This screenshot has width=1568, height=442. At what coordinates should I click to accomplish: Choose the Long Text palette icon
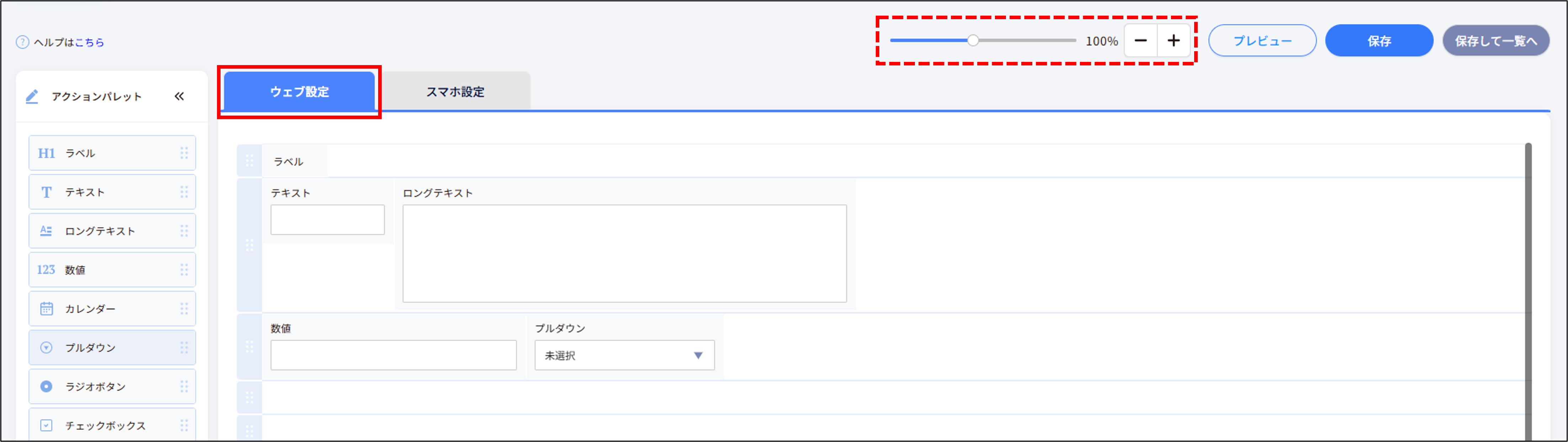46,231
